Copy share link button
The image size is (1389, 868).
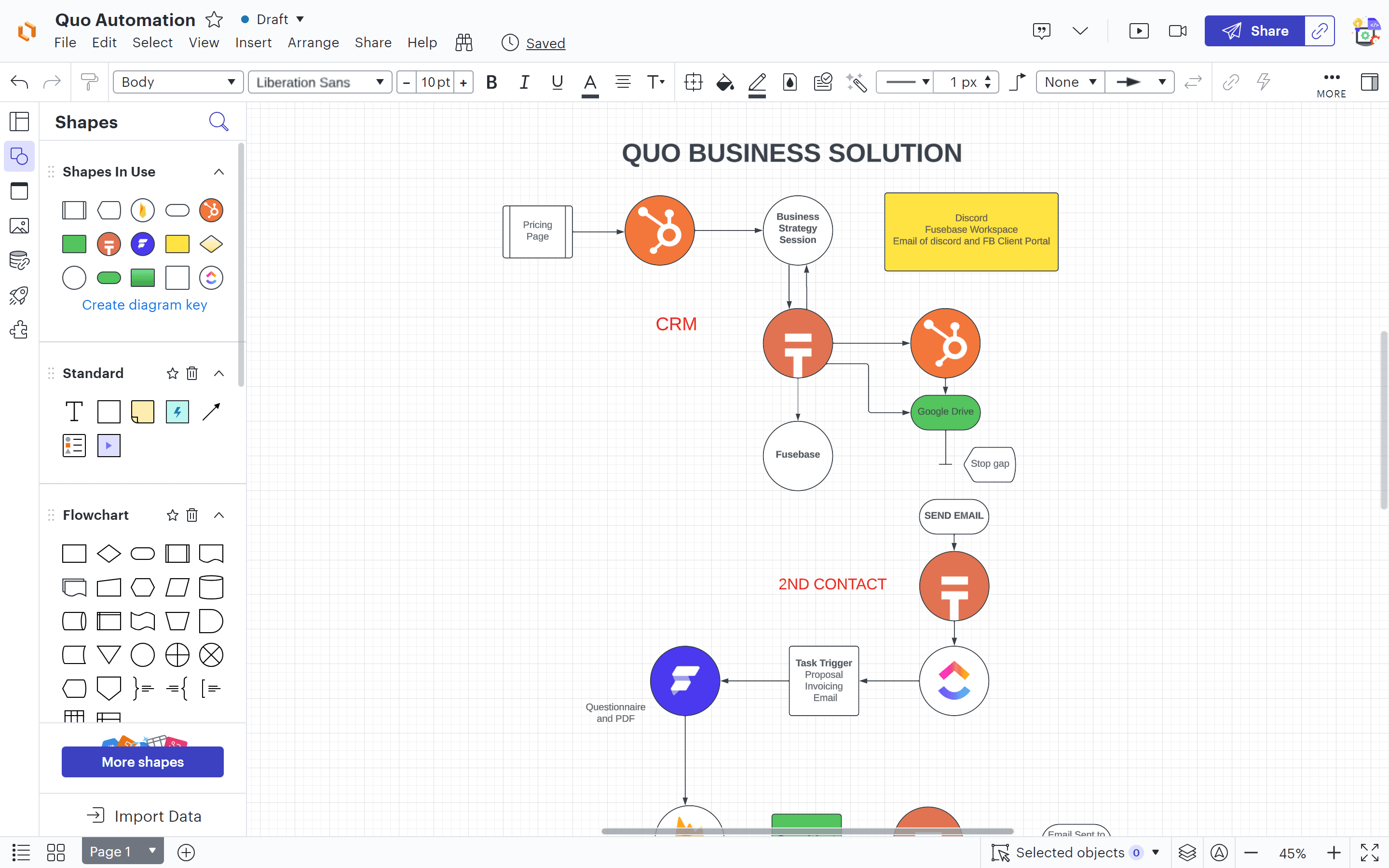[x=1320, y=31]
